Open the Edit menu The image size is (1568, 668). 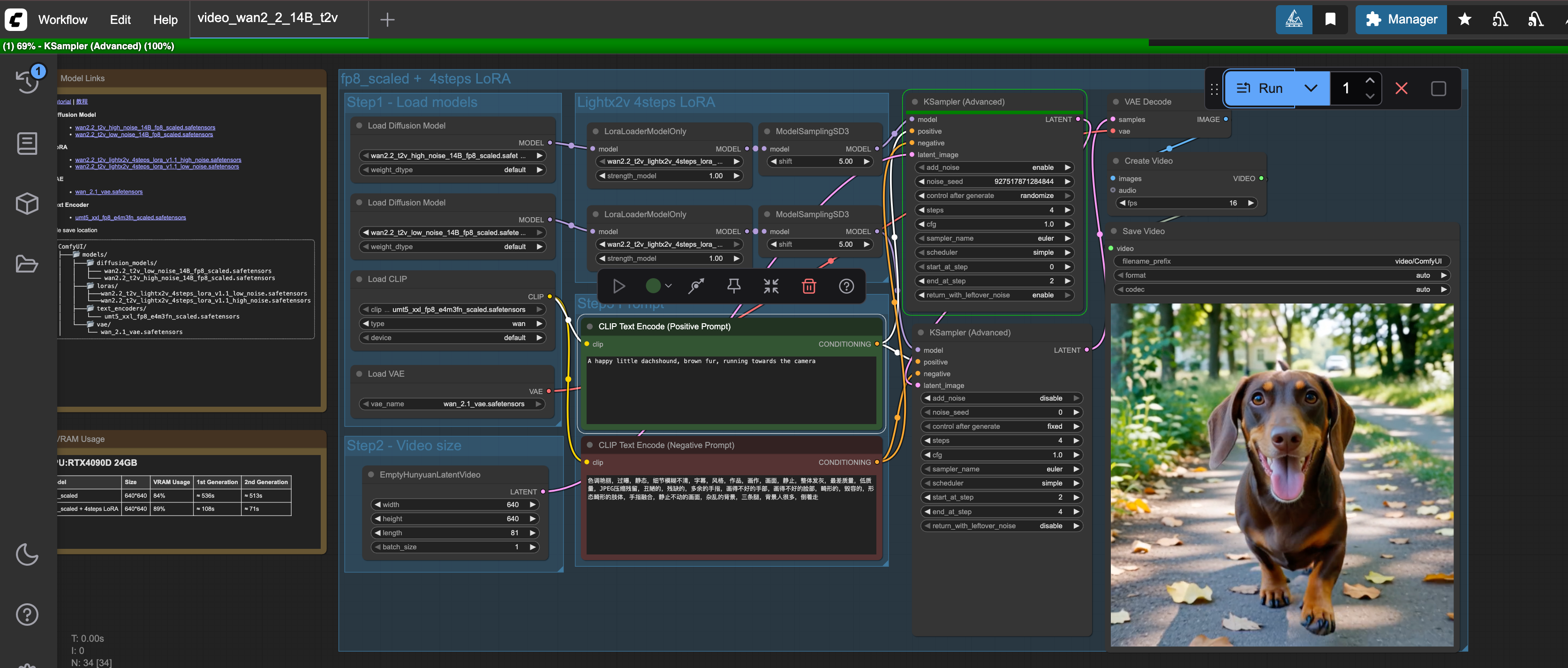(120, 20)
